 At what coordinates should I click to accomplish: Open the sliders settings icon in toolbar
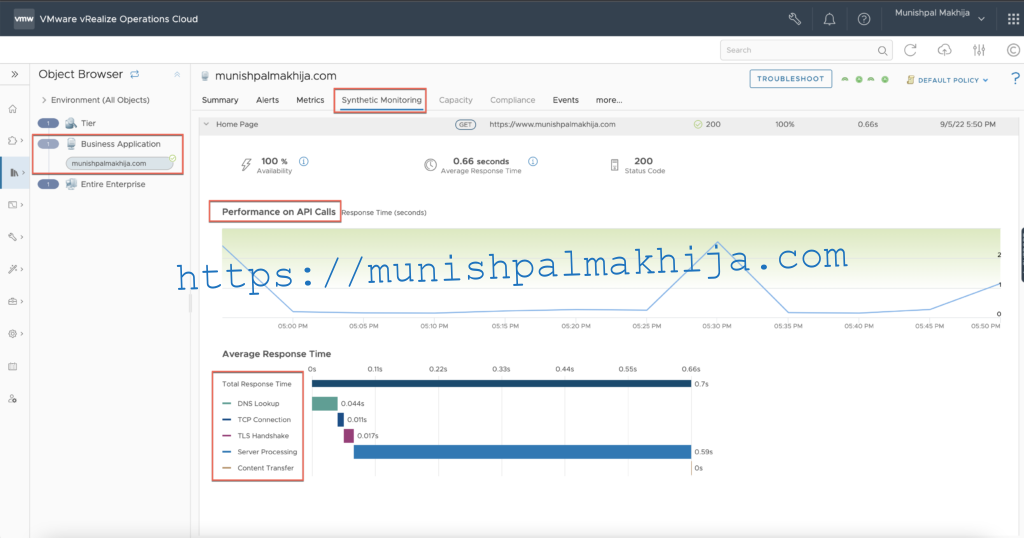point(979,50)
